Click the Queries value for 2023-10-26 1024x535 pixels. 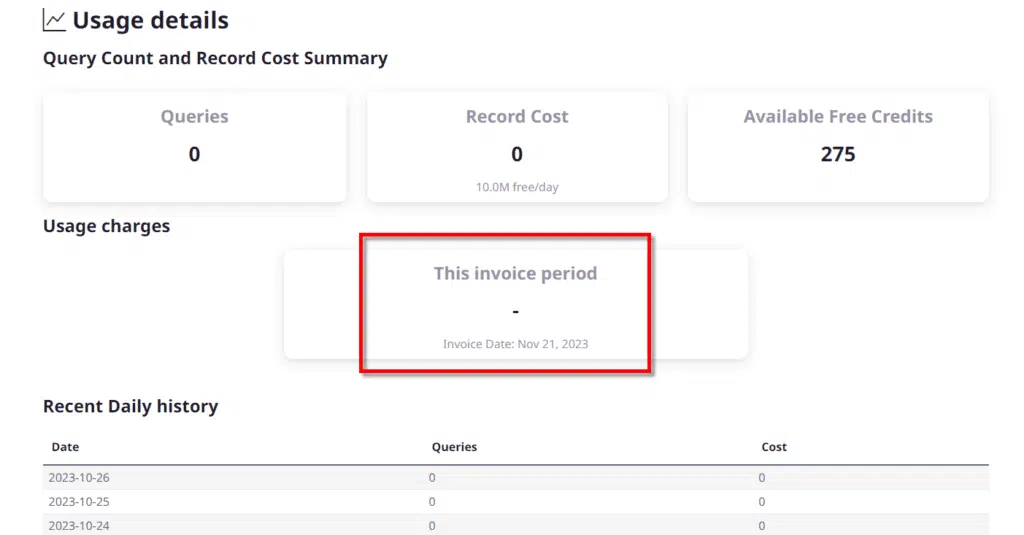pos(432,478)
